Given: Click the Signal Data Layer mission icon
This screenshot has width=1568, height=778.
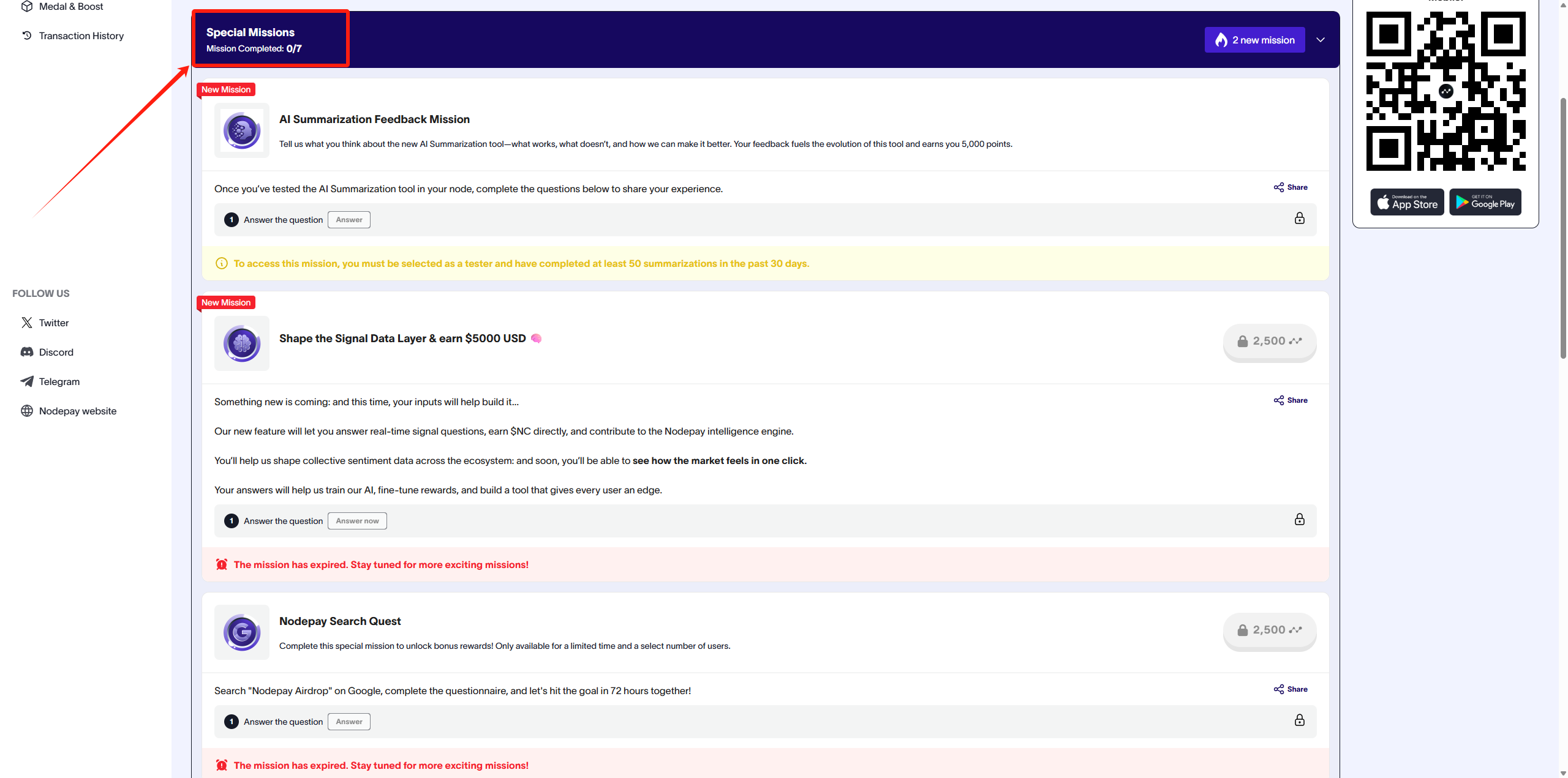Looking at the screenshot, I should click(242, 343).
